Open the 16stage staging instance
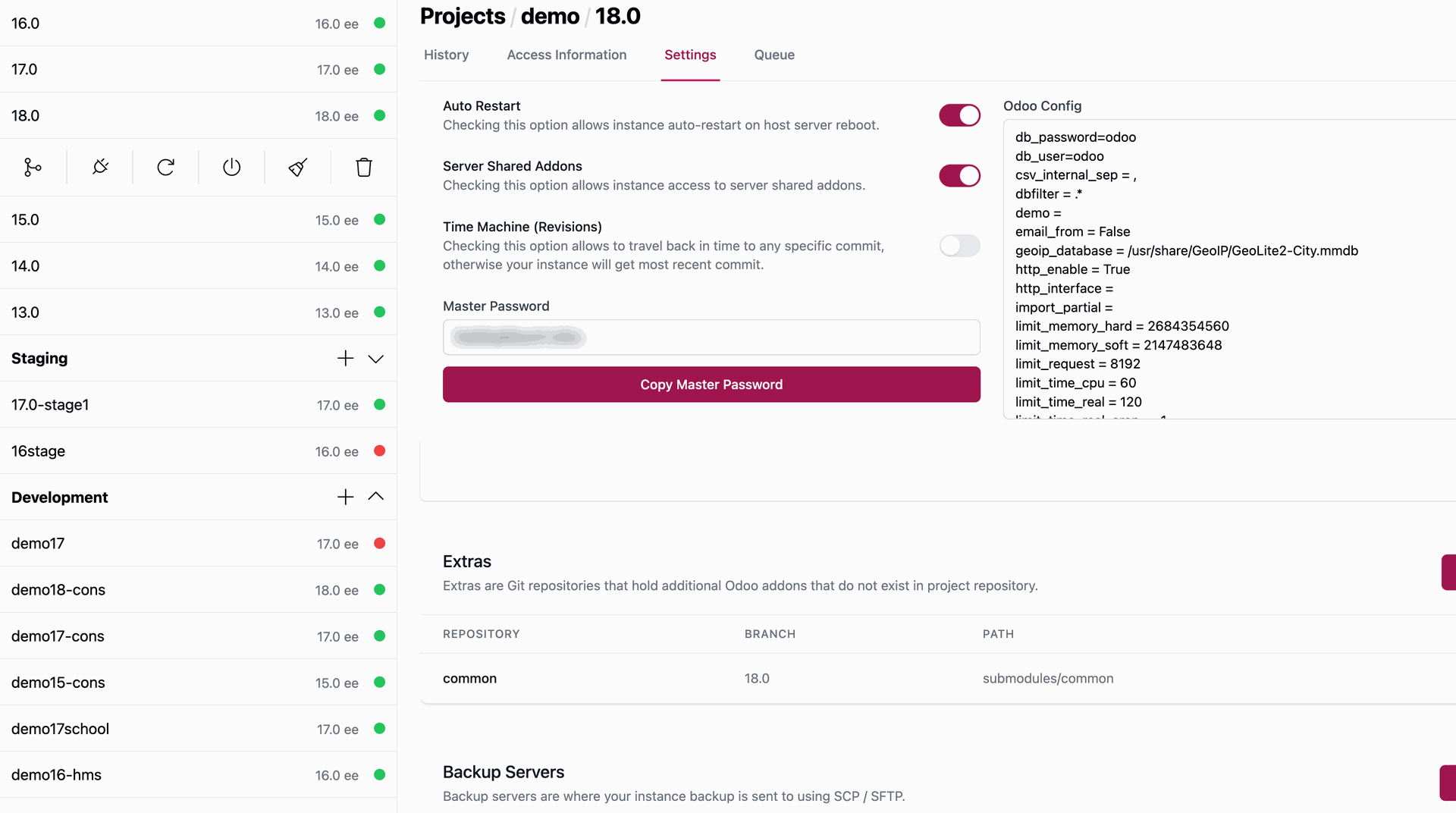 click(198, 451)
